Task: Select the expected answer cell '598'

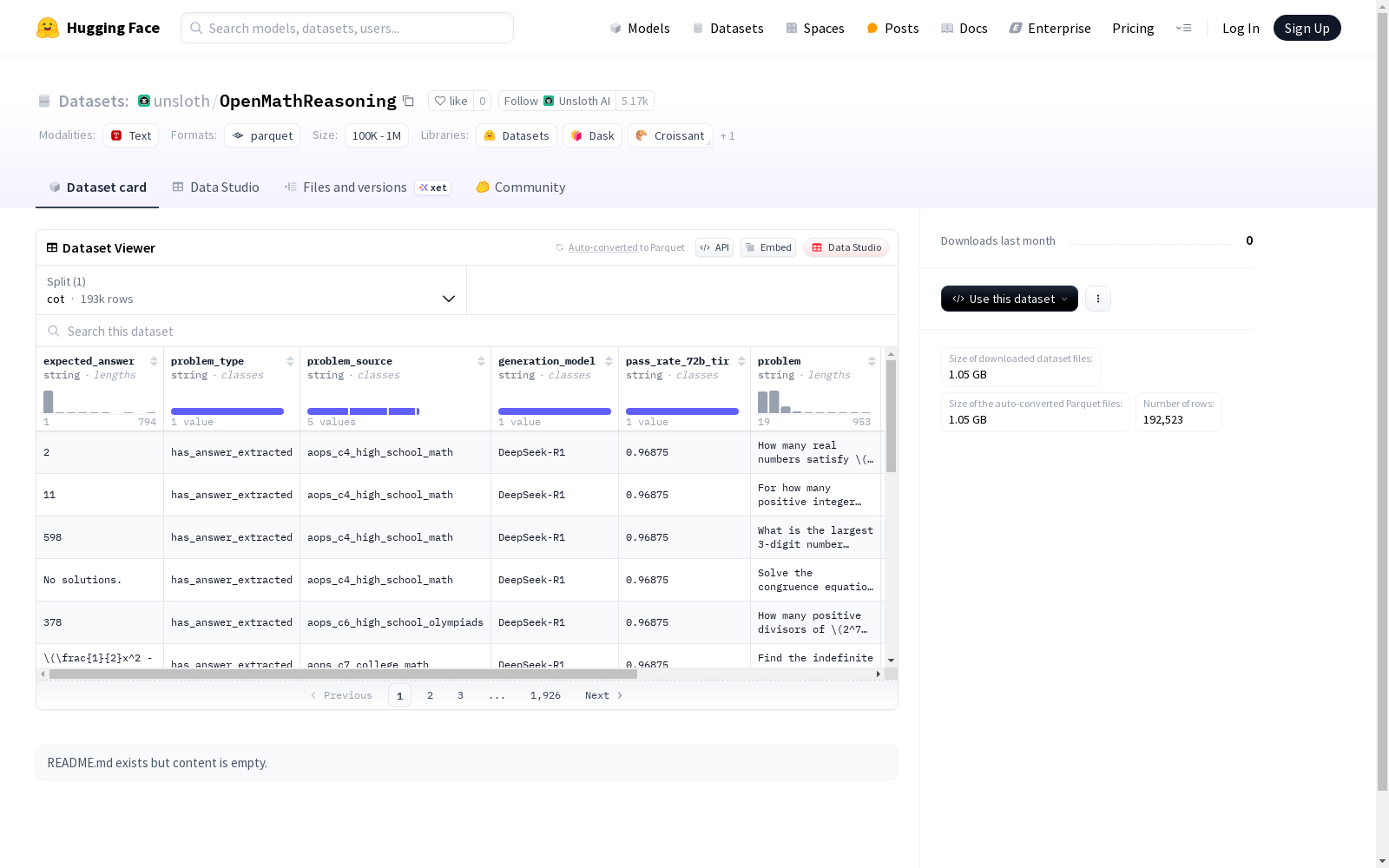Action: click(x=100, y=537)
